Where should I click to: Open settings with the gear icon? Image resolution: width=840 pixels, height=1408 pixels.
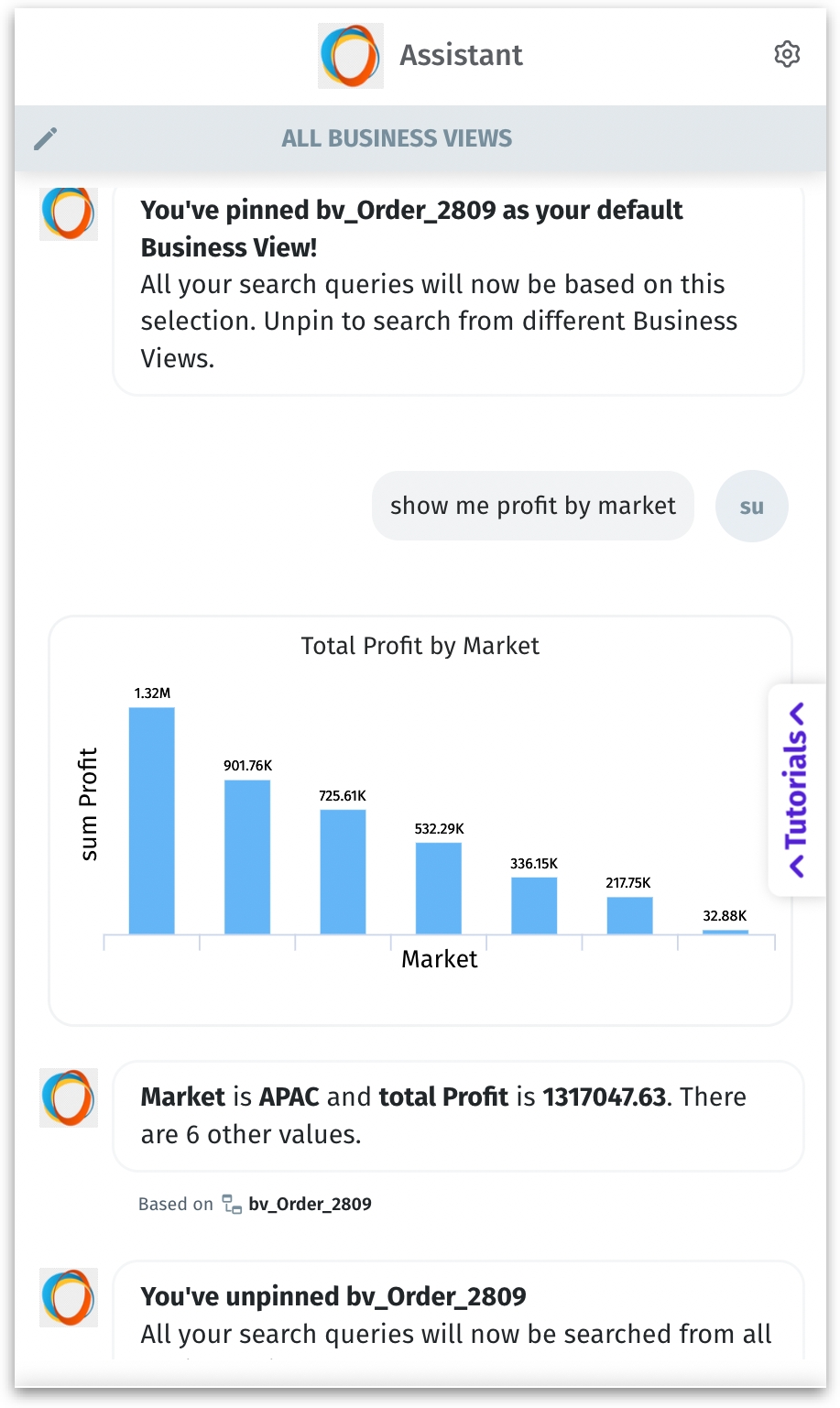point(786,54)
